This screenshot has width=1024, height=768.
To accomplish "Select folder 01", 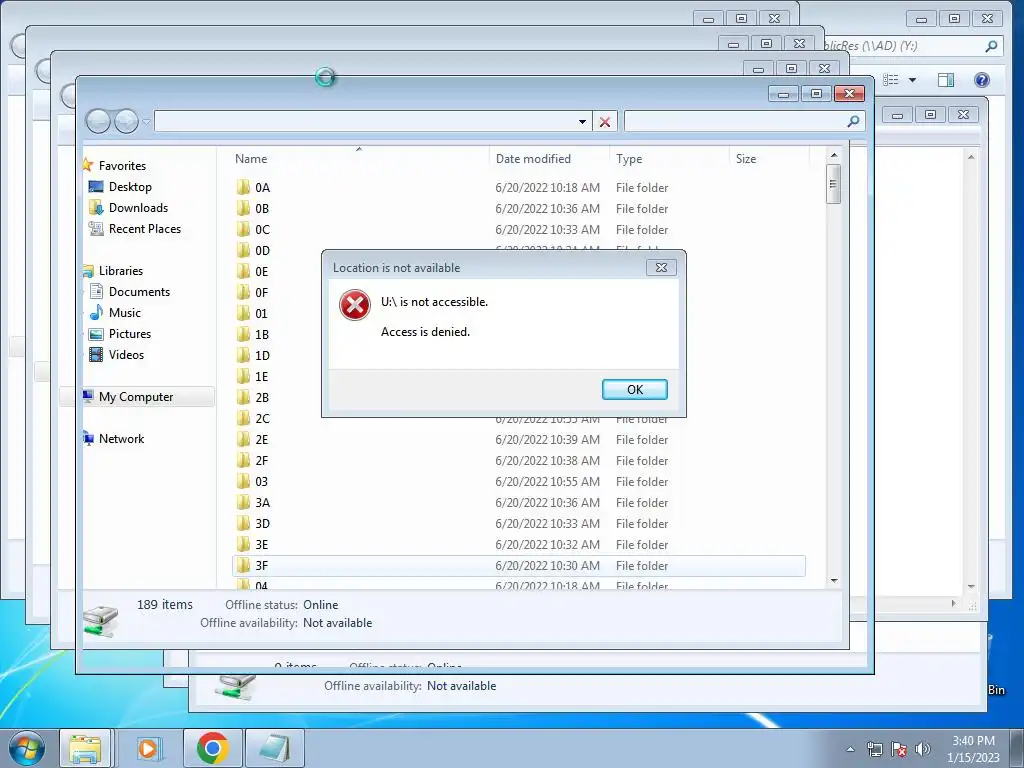I will pos(261,313).
